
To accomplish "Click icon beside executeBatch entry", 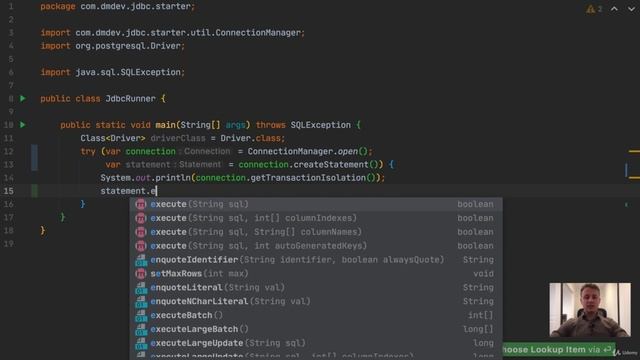I will [x=141, y=315].
